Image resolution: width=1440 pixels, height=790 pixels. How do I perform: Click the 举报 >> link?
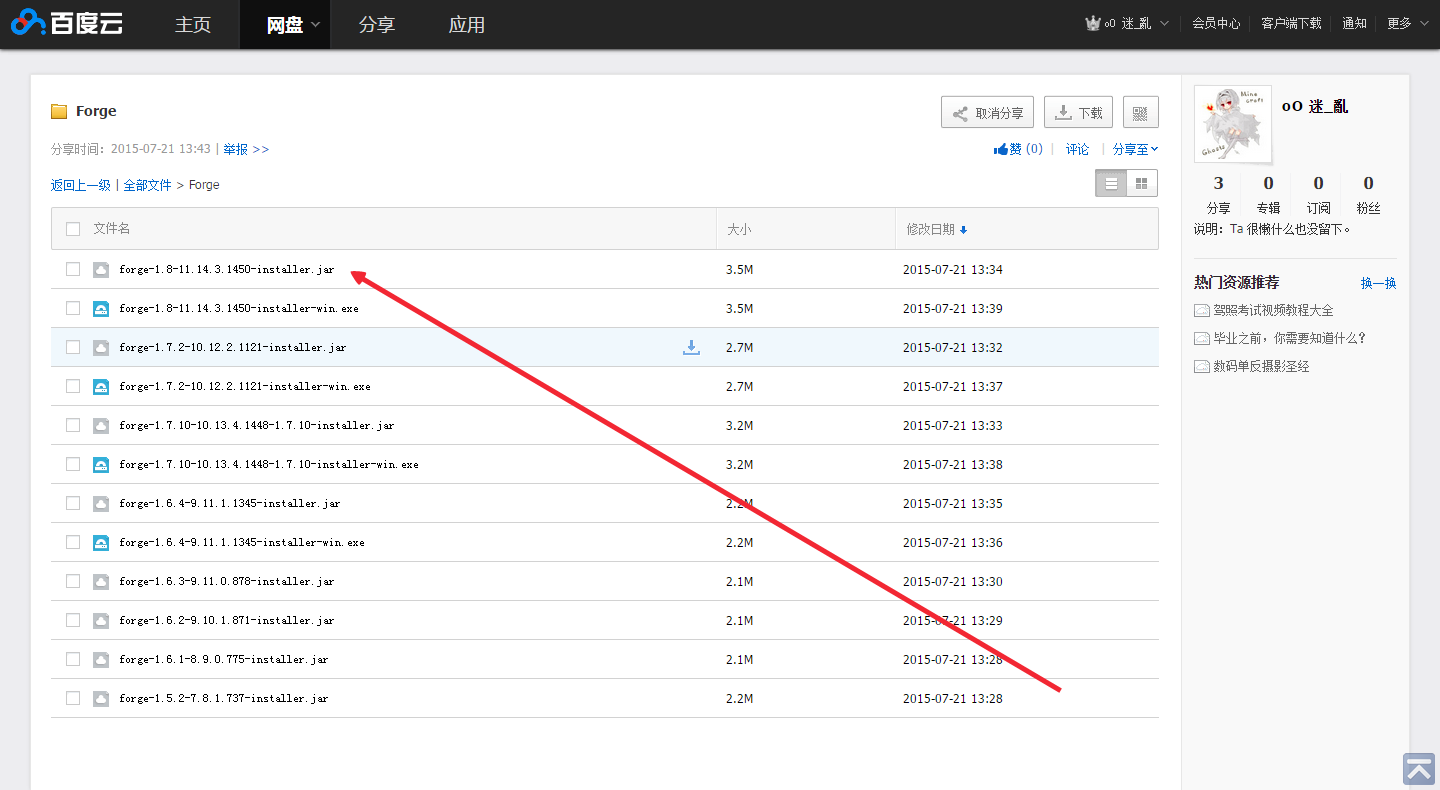[246, 149]
